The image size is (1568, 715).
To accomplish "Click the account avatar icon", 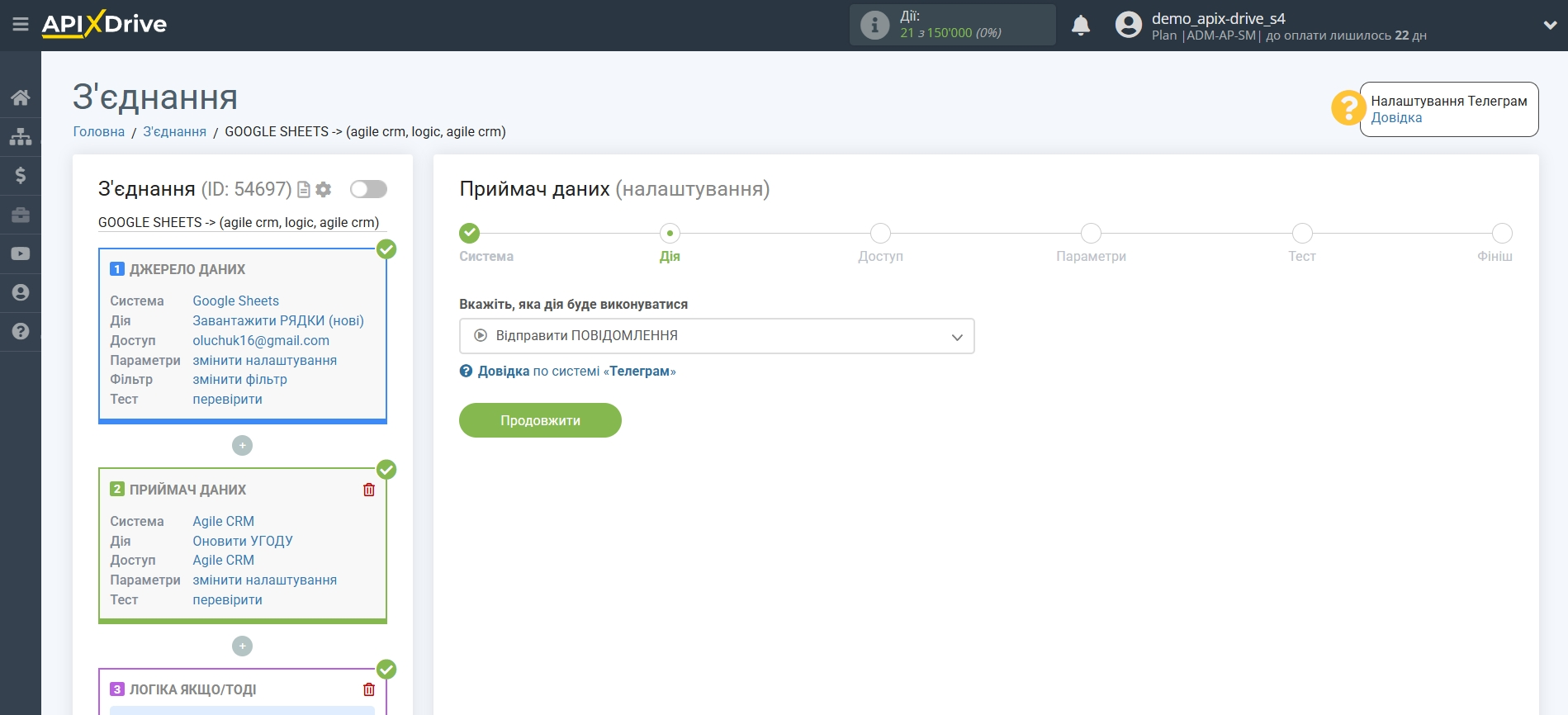I will [1128, 25].
